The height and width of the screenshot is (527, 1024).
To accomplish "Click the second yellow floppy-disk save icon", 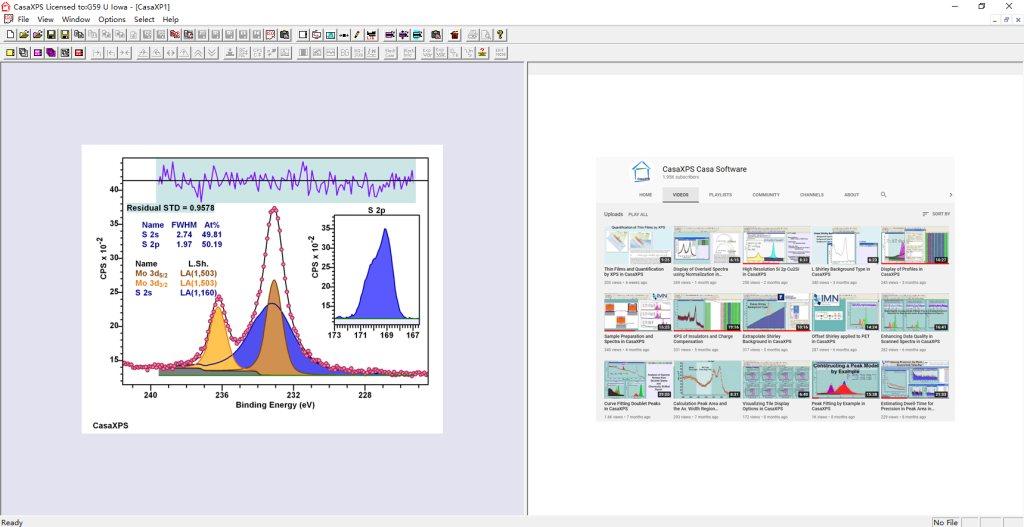I will point(65,35).
